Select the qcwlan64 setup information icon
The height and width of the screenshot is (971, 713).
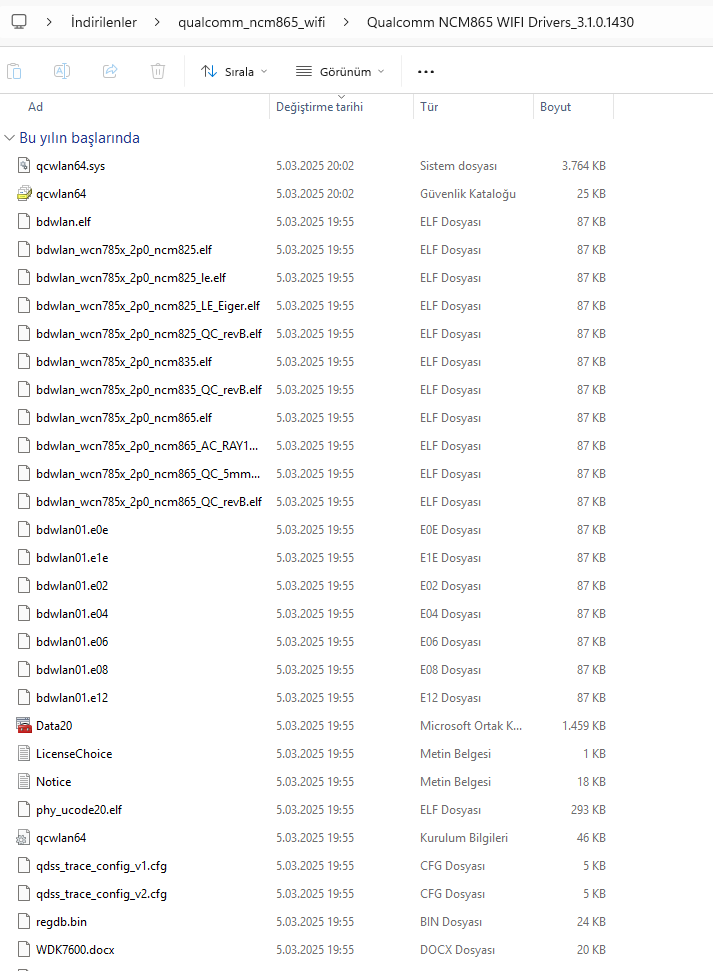[x=24, y=837]
